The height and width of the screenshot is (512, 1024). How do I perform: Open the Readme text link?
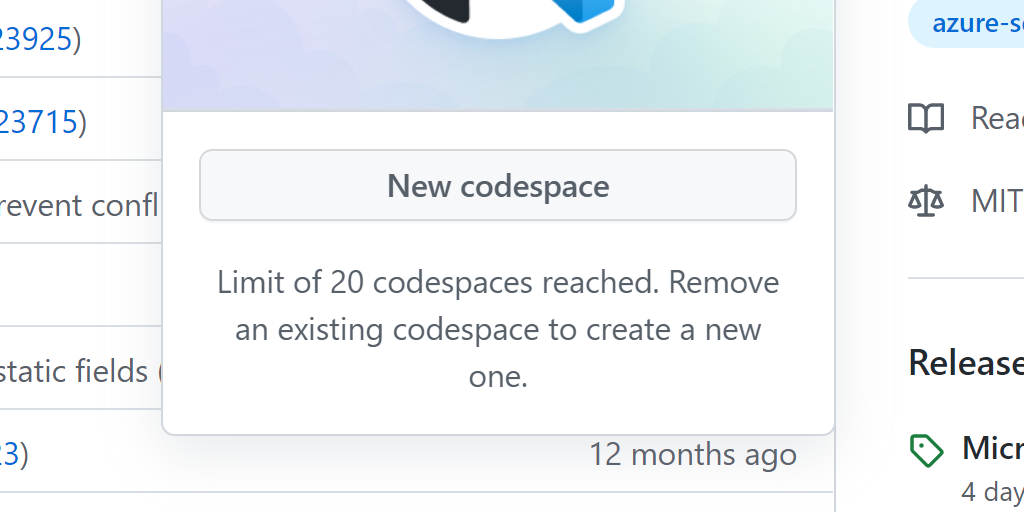(x=997, y=119)
